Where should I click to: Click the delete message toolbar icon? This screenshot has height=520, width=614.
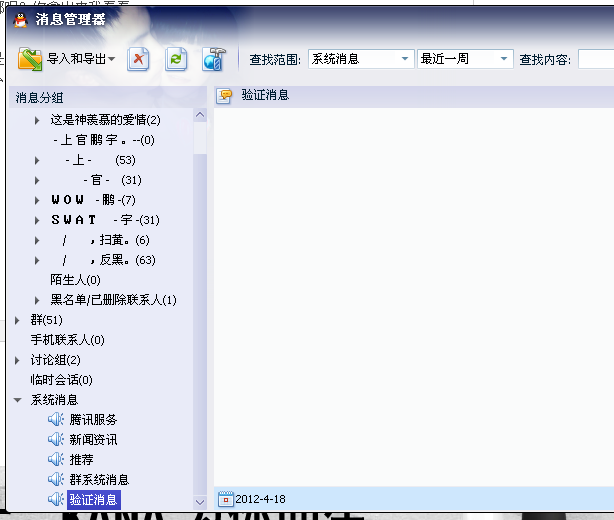[x=138, y=60]
